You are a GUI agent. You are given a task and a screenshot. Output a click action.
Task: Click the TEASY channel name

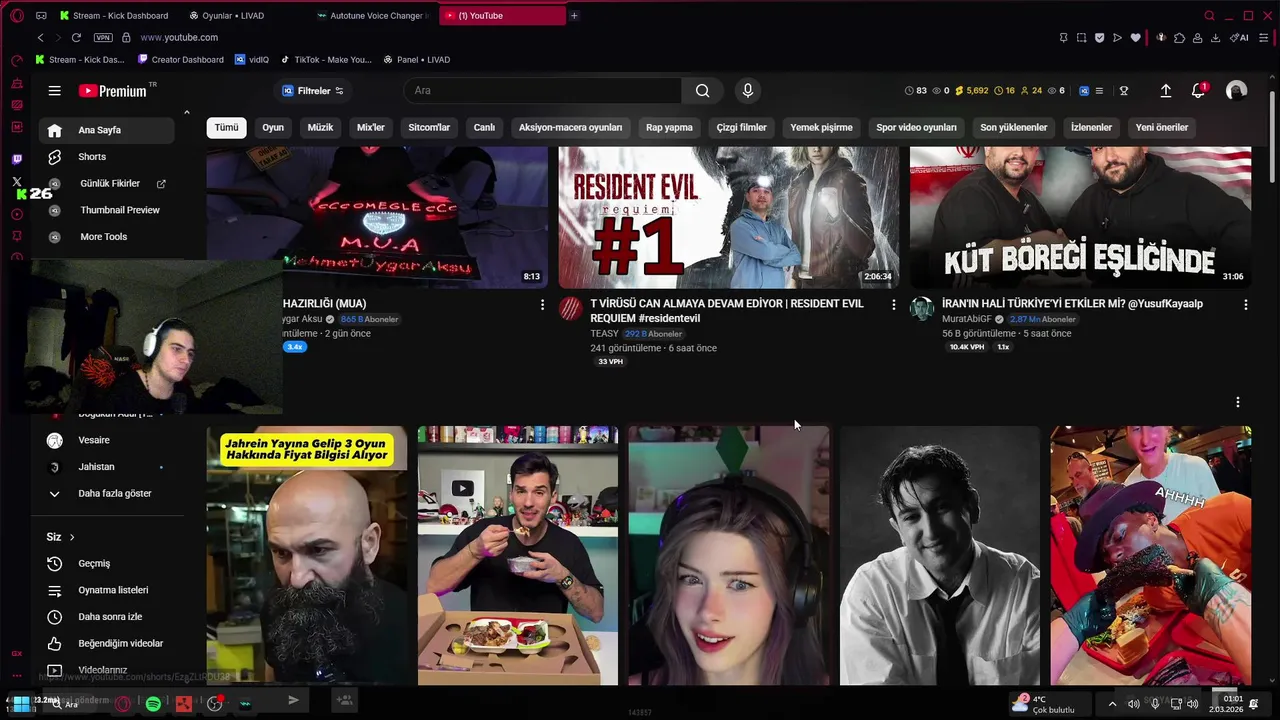[604, 334]
